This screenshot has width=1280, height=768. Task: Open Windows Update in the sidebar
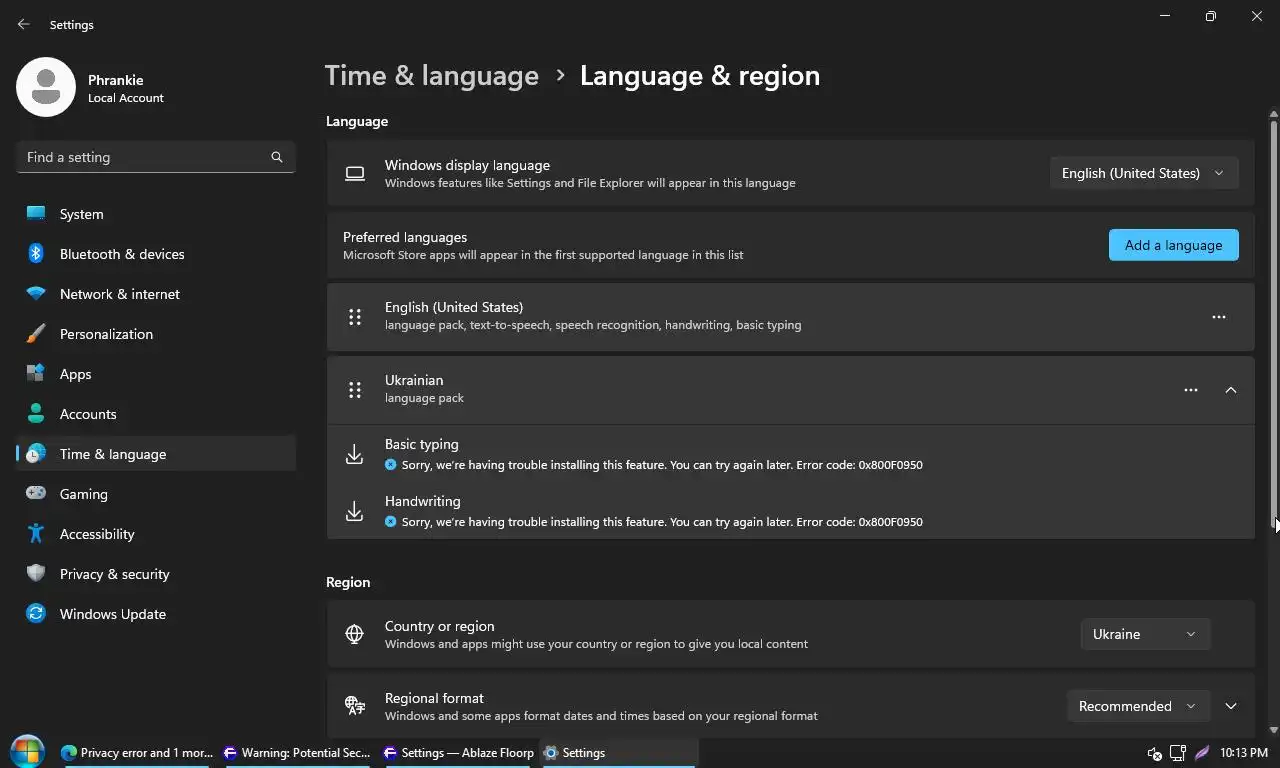coord(112,614)
